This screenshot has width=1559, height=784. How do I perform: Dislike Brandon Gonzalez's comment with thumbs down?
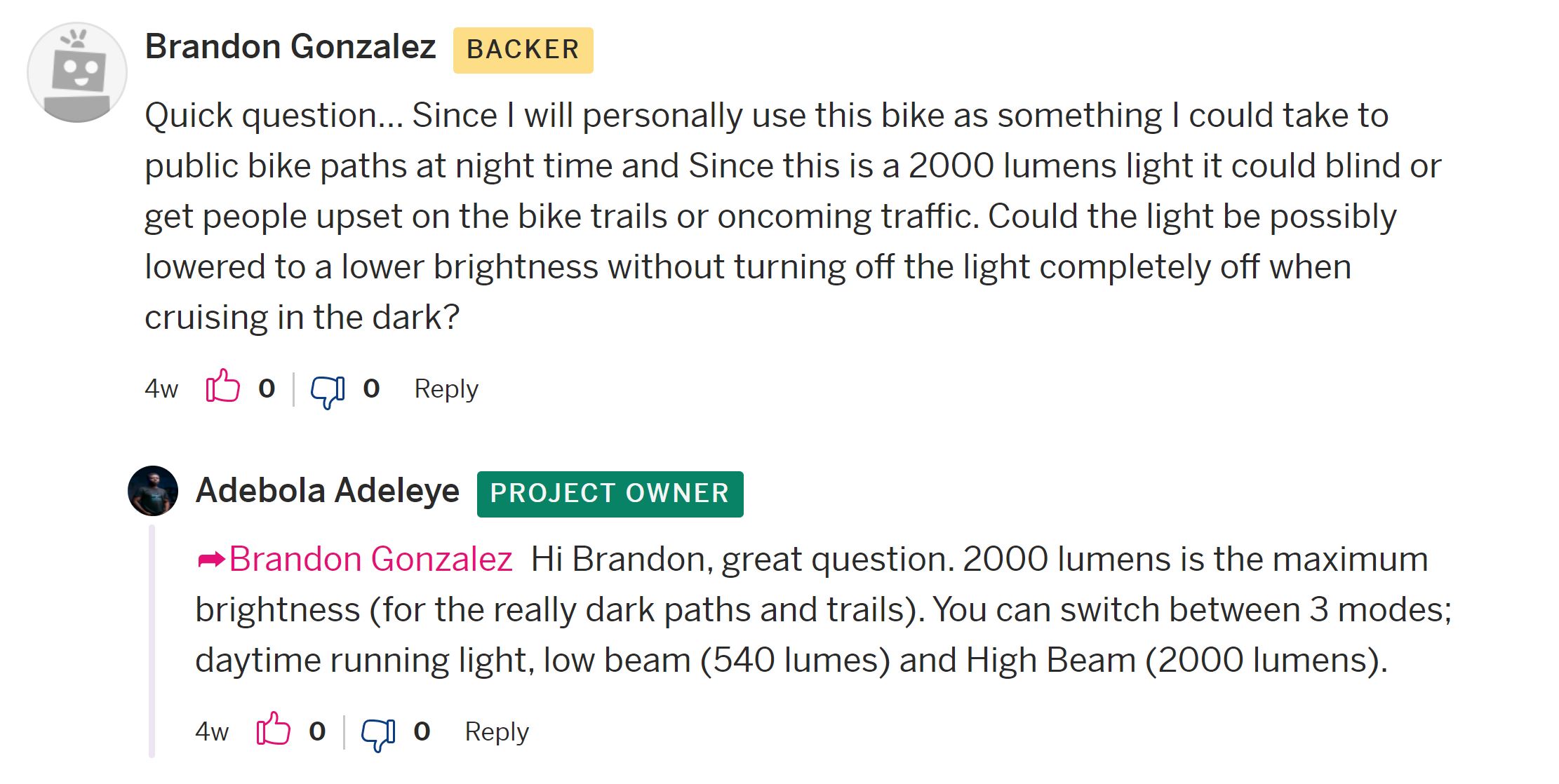[x=328, y=391]
